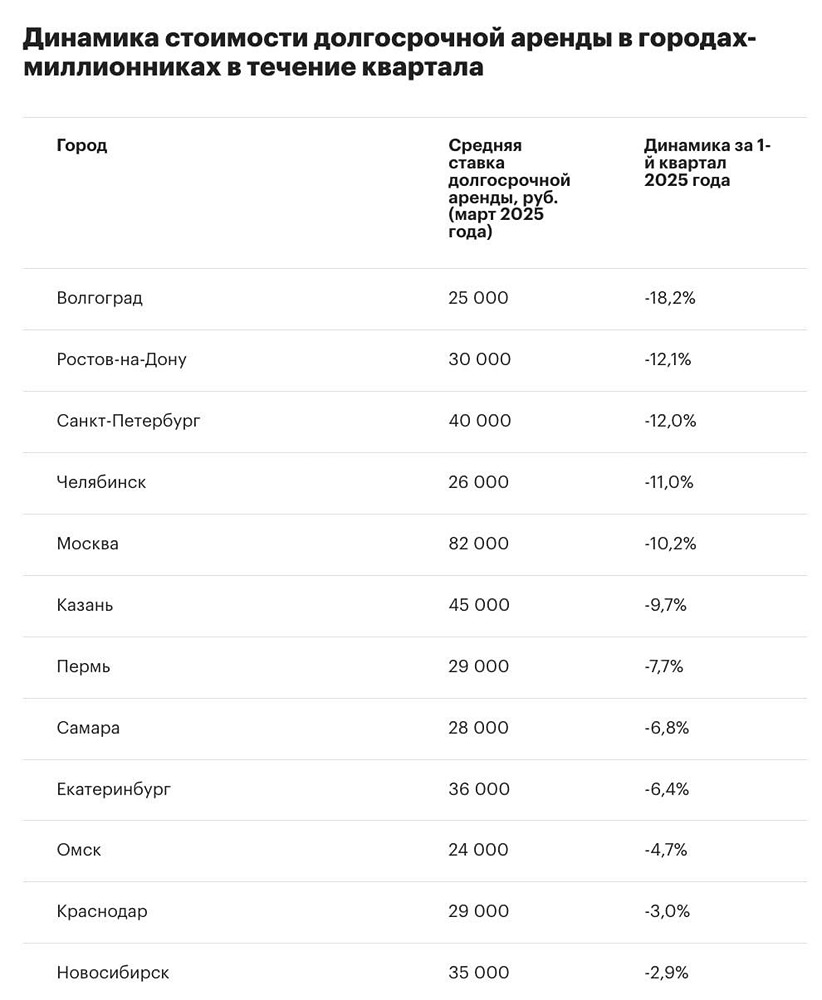
Task: Select the Волгоград city row
Action: point(100,298)
